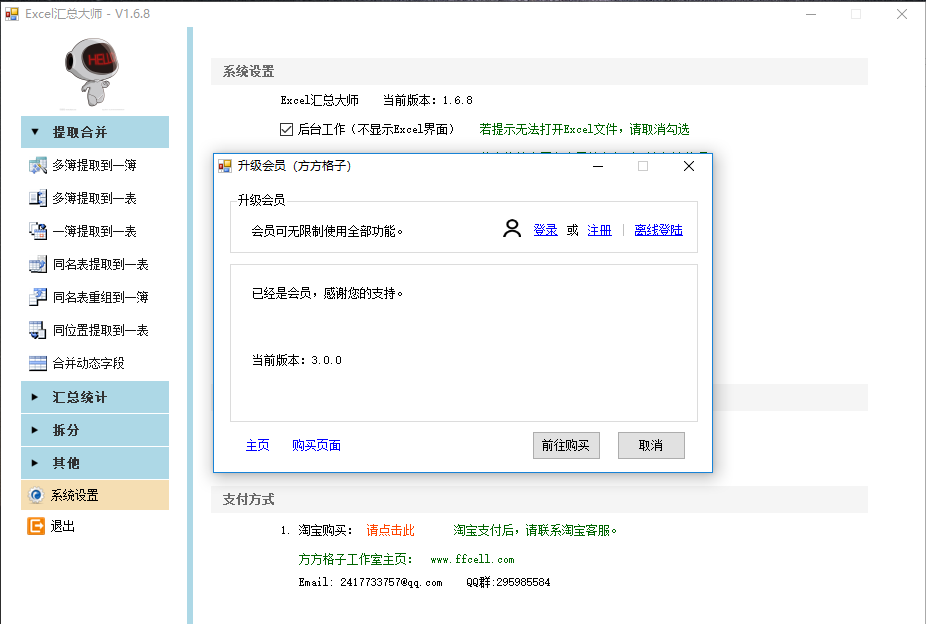
Task: Click the 登录 link
Action: [545, 230]
